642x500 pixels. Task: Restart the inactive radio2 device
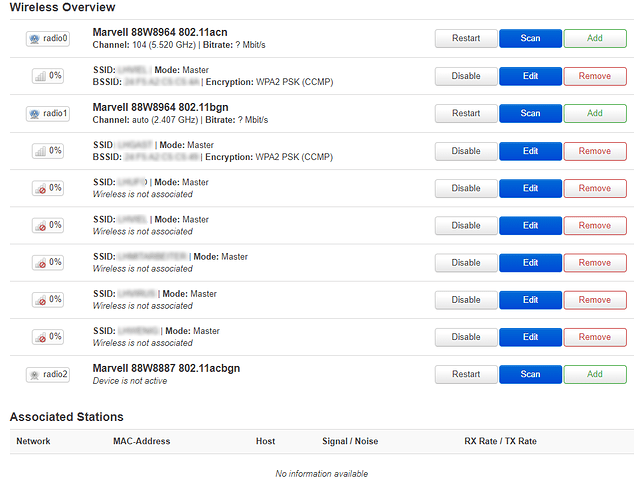coord(466,374)
